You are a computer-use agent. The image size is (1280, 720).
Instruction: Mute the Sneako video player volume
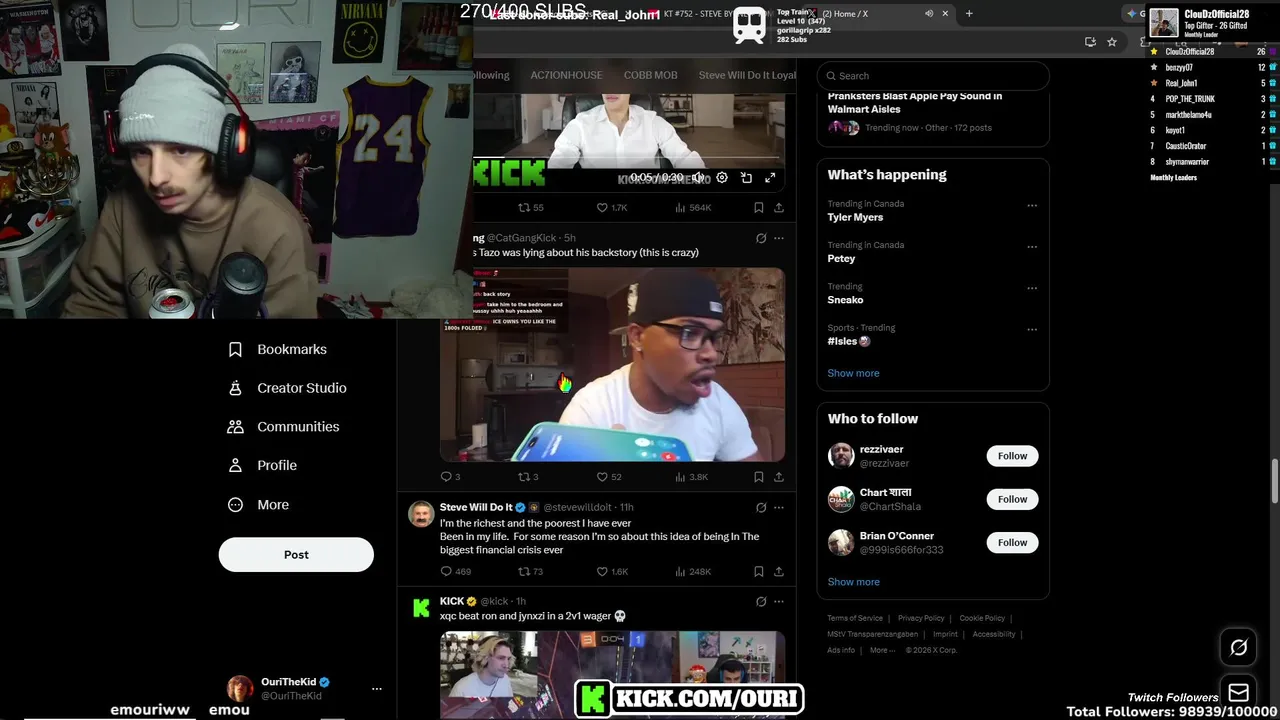698,177
